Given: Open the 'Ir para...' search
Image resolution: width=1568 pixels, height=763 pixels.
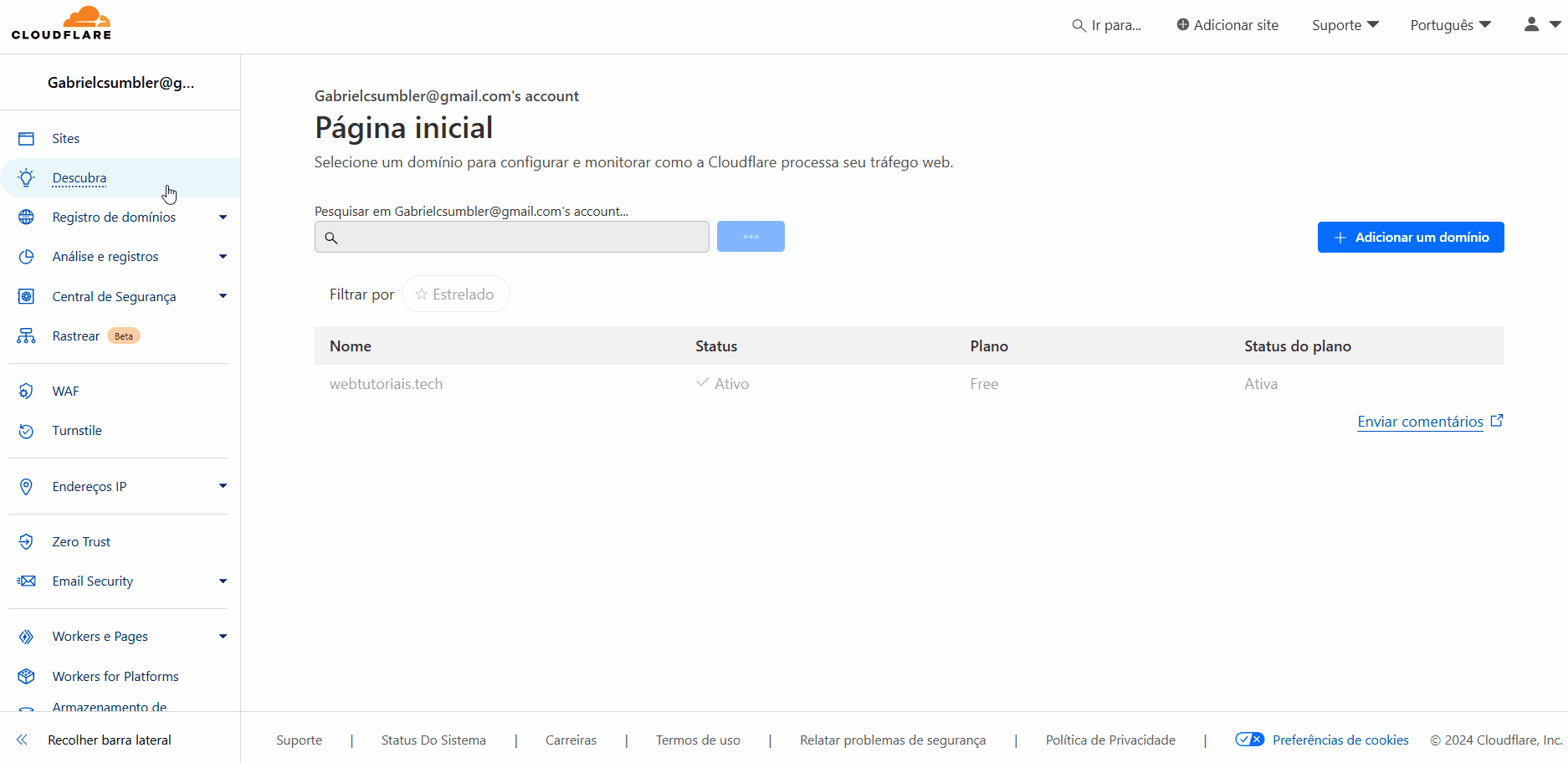Looking at the screenshot, I should (x=1106, y=25).
